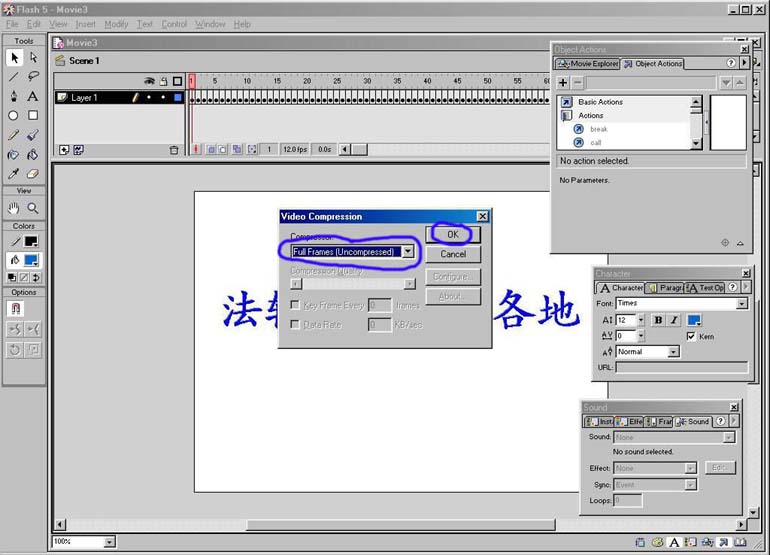The width and height of the screenshot is (770, 555).
Task: Toggle bold text formatting in Character panel
Action: [658, 320]
